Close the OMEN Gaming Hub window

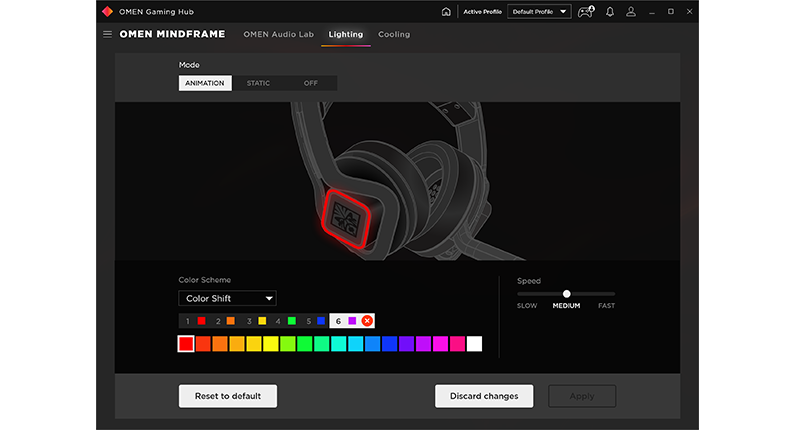click(x=690, y=12)
